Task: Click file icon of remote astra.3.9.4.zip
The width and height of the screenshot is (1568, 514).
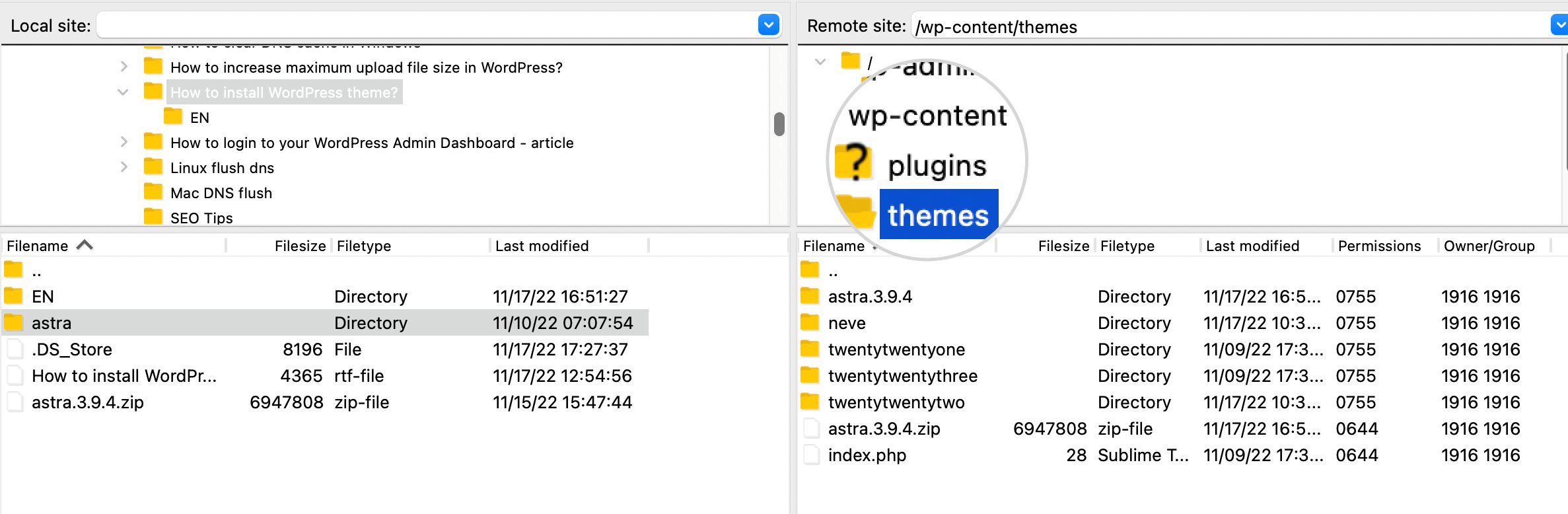Action: pyautogui.click(x=811, y=428)
